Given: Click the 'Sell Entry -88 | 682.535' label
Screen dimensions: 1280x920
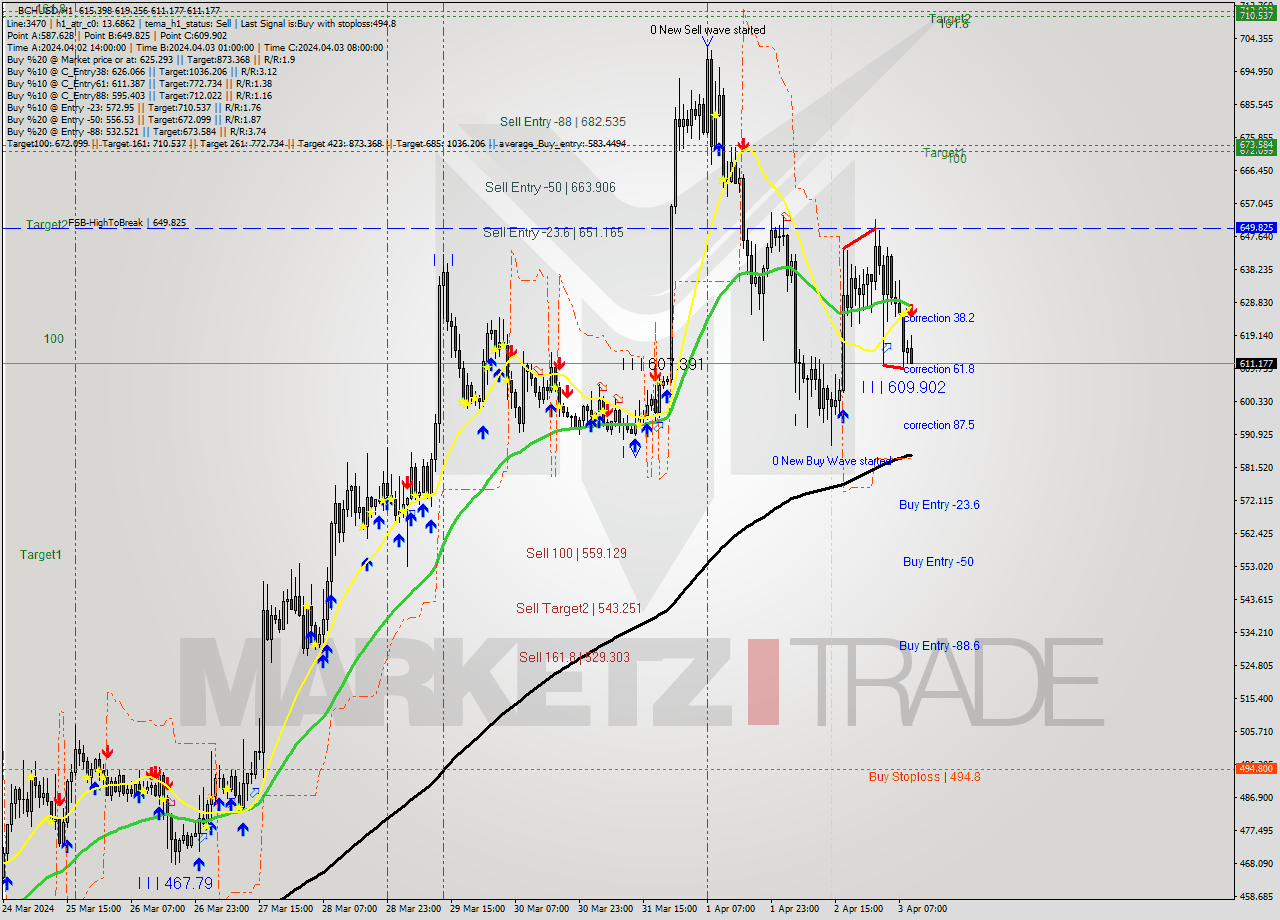Looking at the screenshot, I should pyautogui.click(x=563, y=122).
